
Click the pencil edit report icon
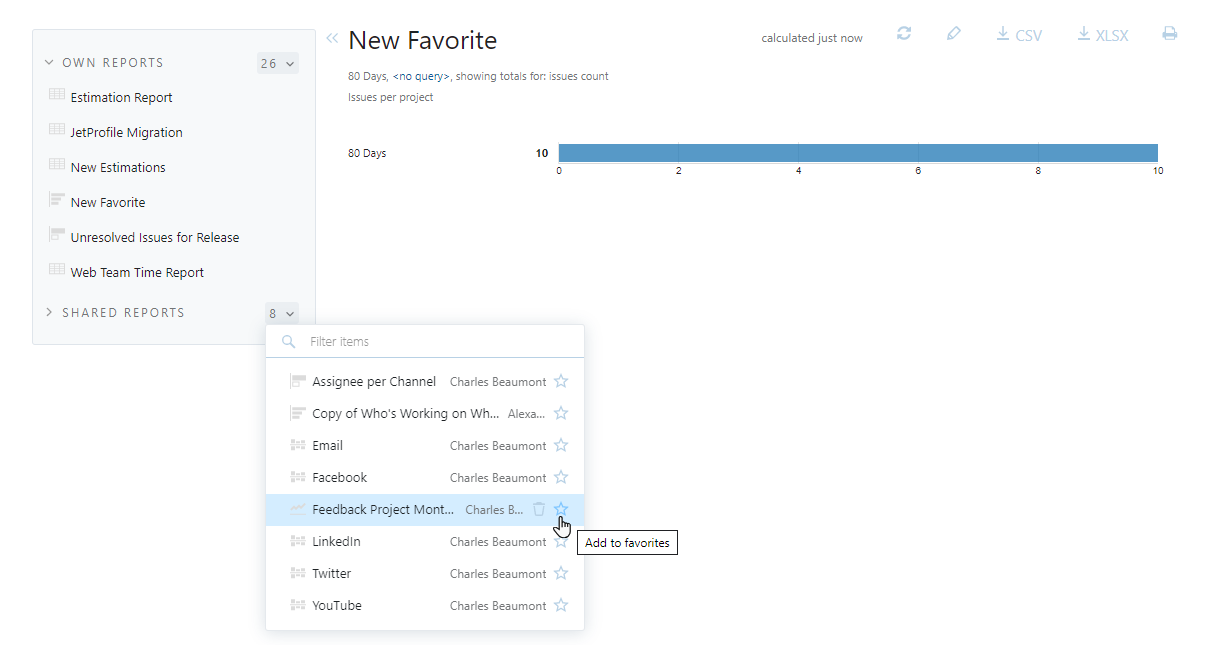(954, 34)
